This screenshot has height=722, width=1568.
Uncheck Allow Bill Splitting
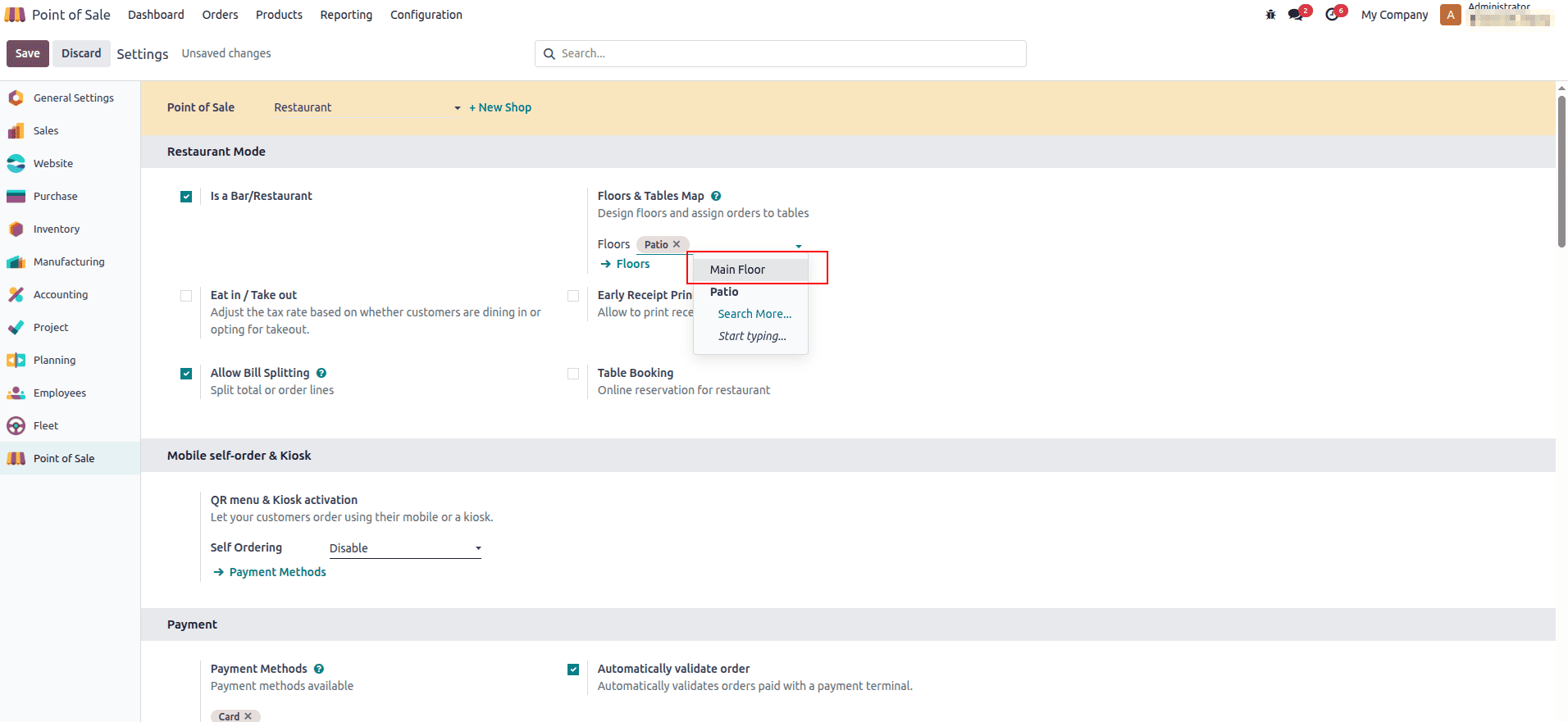(186, 374)
